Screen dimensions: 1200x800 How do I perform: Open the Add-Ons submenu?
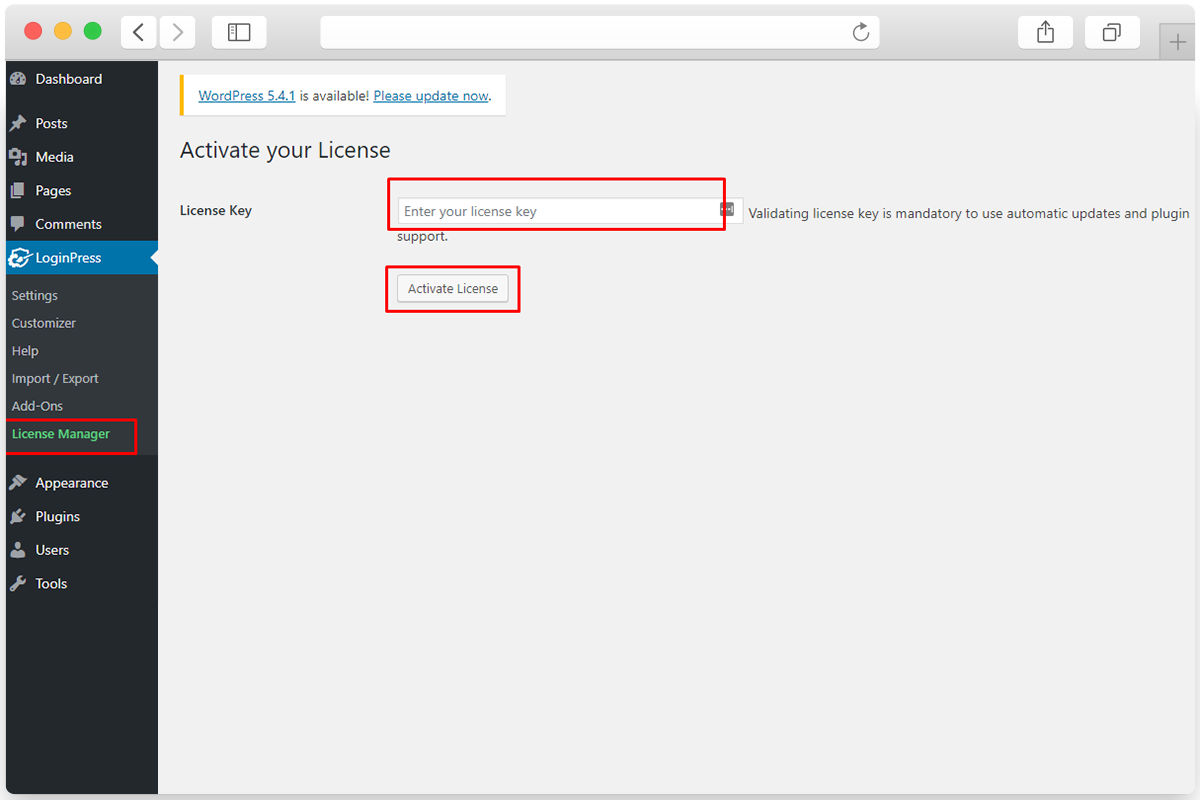tap(37, 406)
